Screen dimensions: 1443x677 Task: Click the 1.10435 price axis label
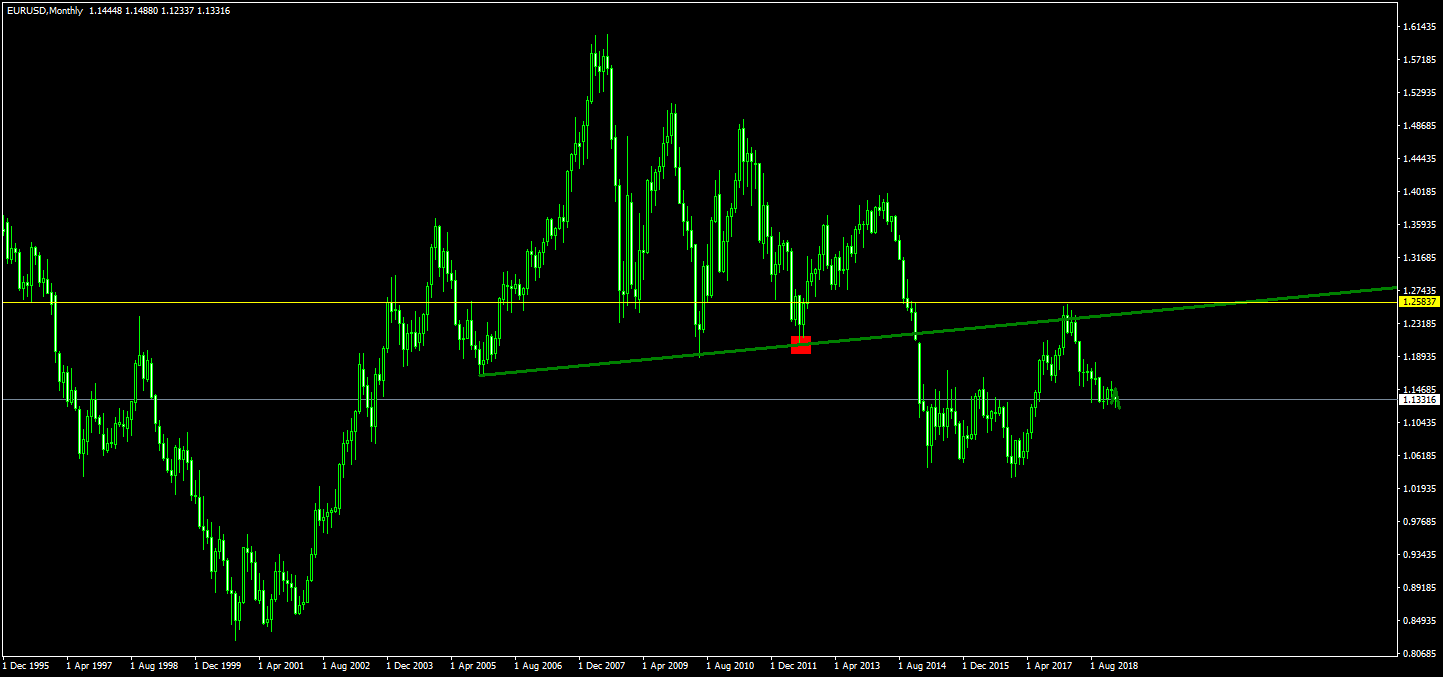tap(1420, 423)
